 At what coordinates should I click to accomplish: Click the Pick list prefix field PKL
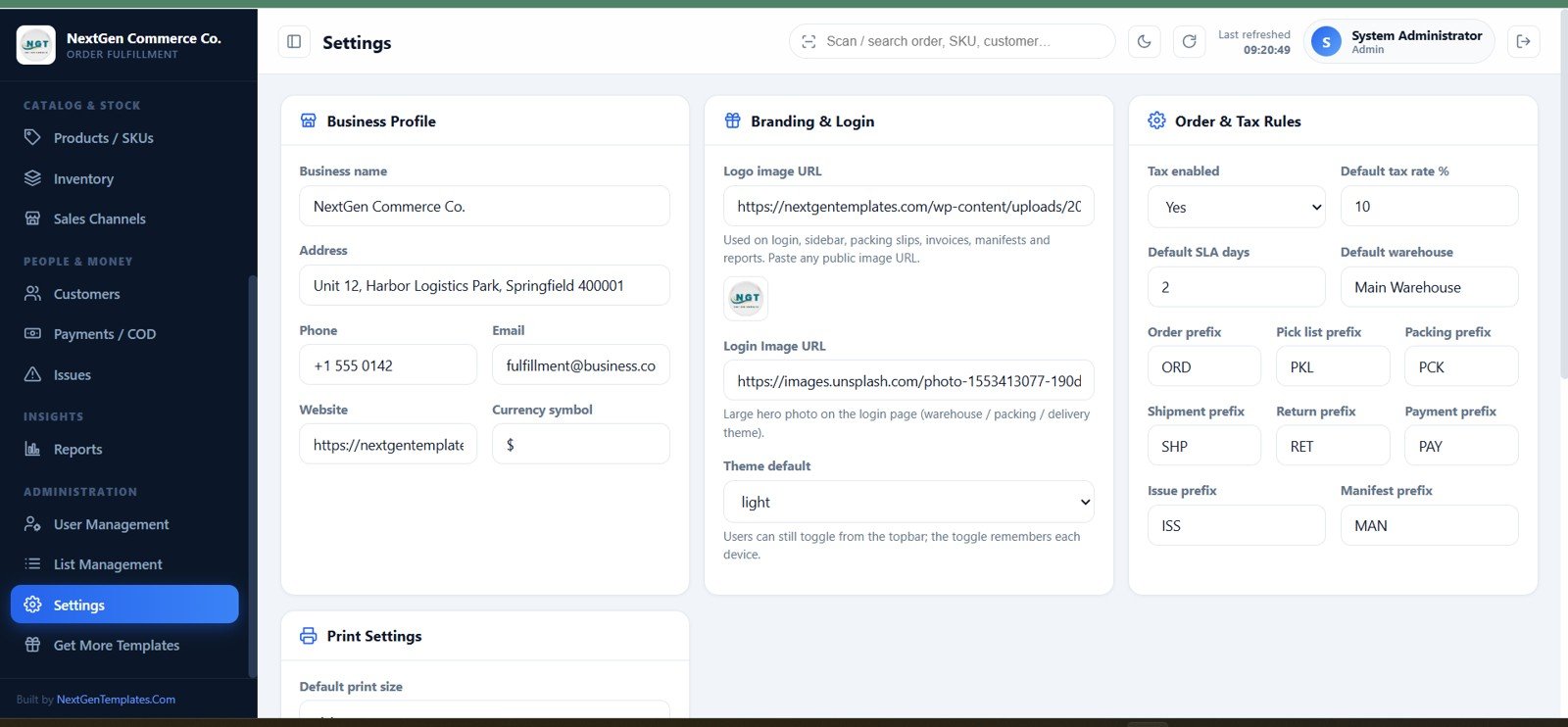[1333, 366]
